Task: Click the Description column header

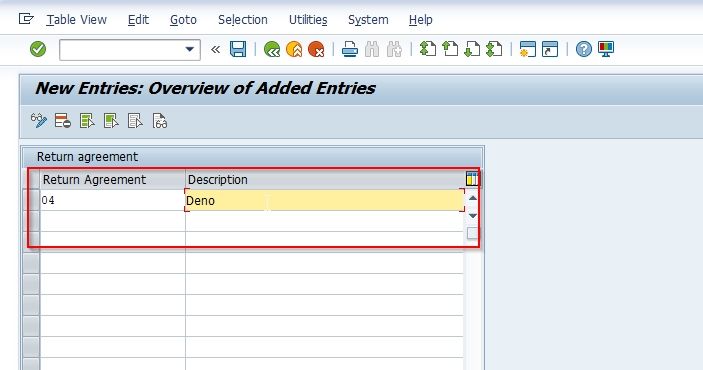Action: pos(325,179)
